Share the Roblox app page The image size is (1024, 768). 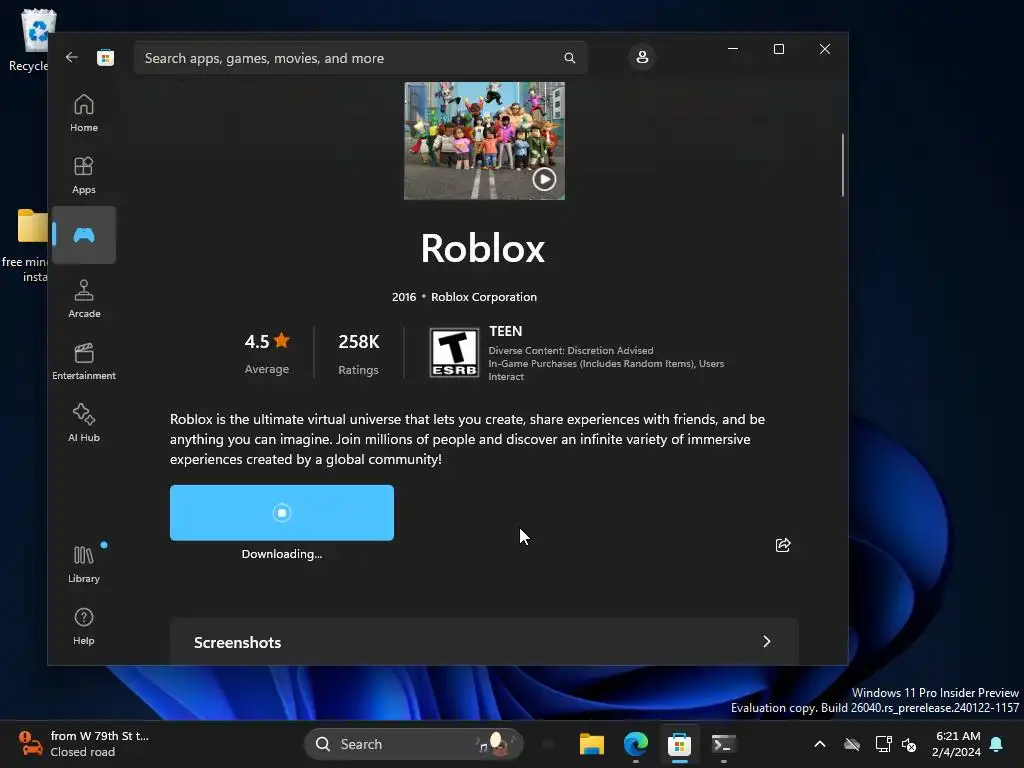782,545
